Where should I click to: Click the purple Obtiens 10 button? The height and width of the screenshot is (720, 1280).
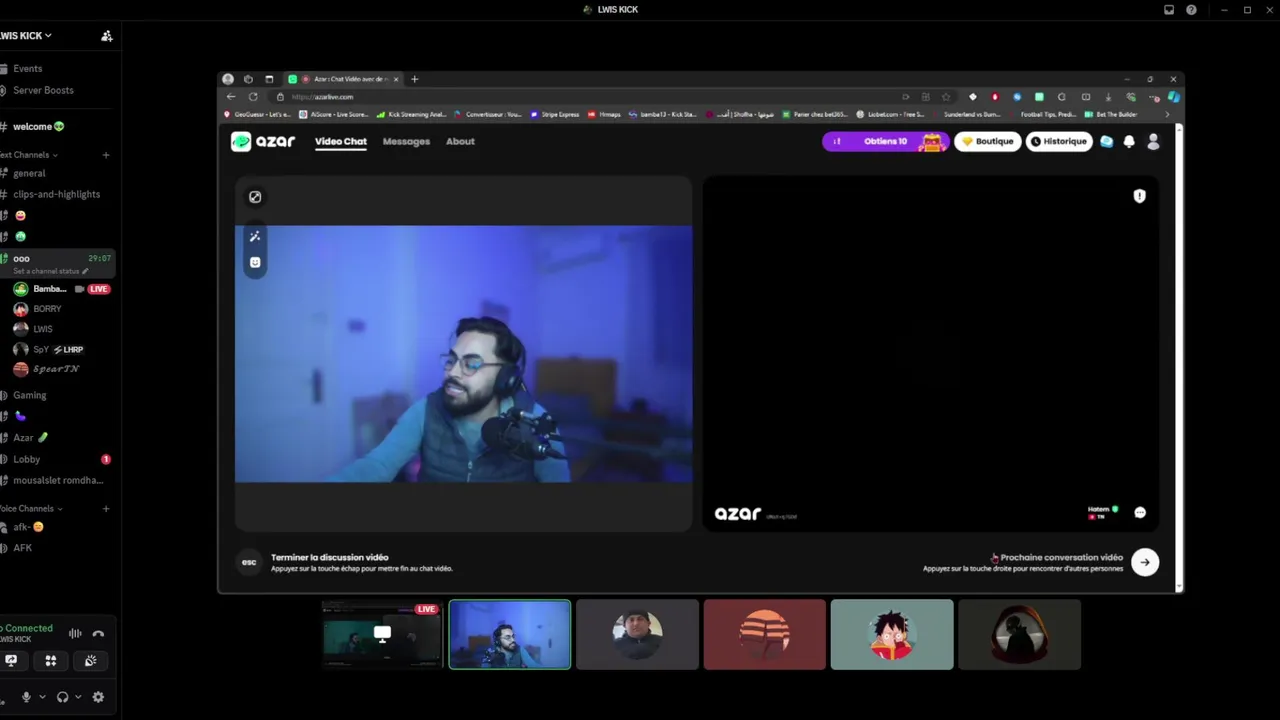pos(885,142)
